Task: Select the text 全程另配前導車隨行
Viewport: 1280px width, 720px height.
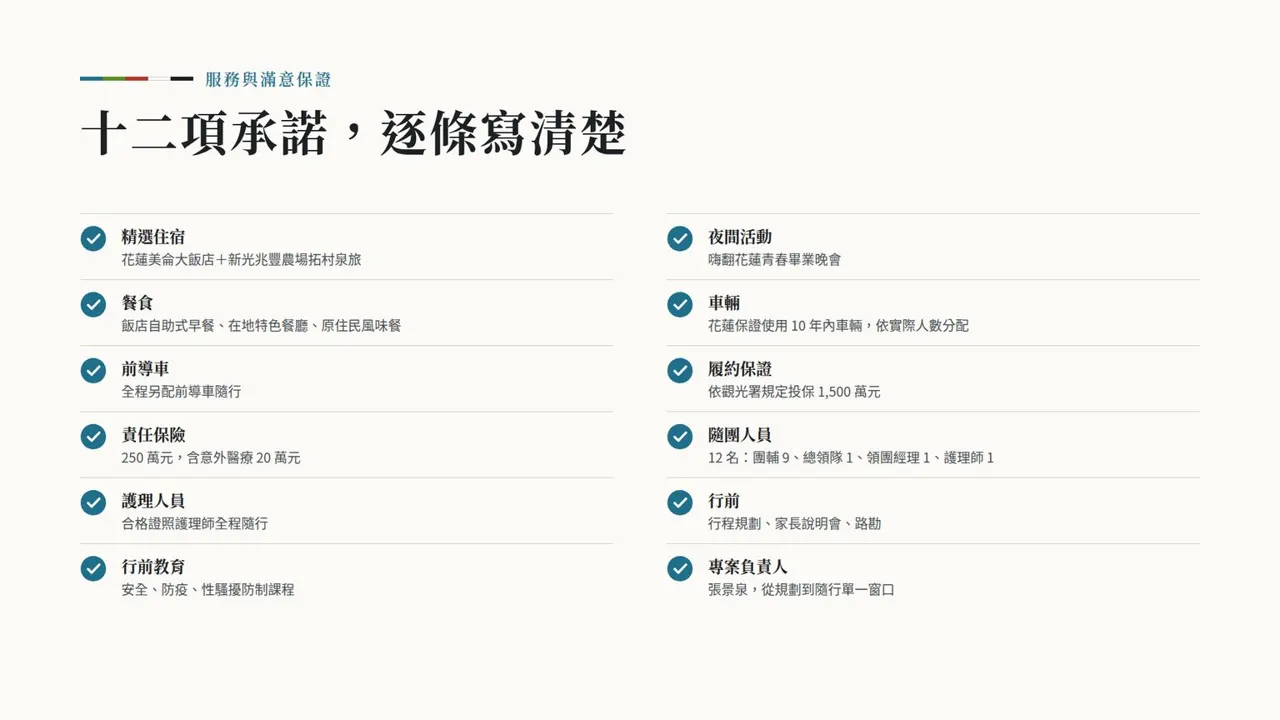Action: tap(181, 392)
